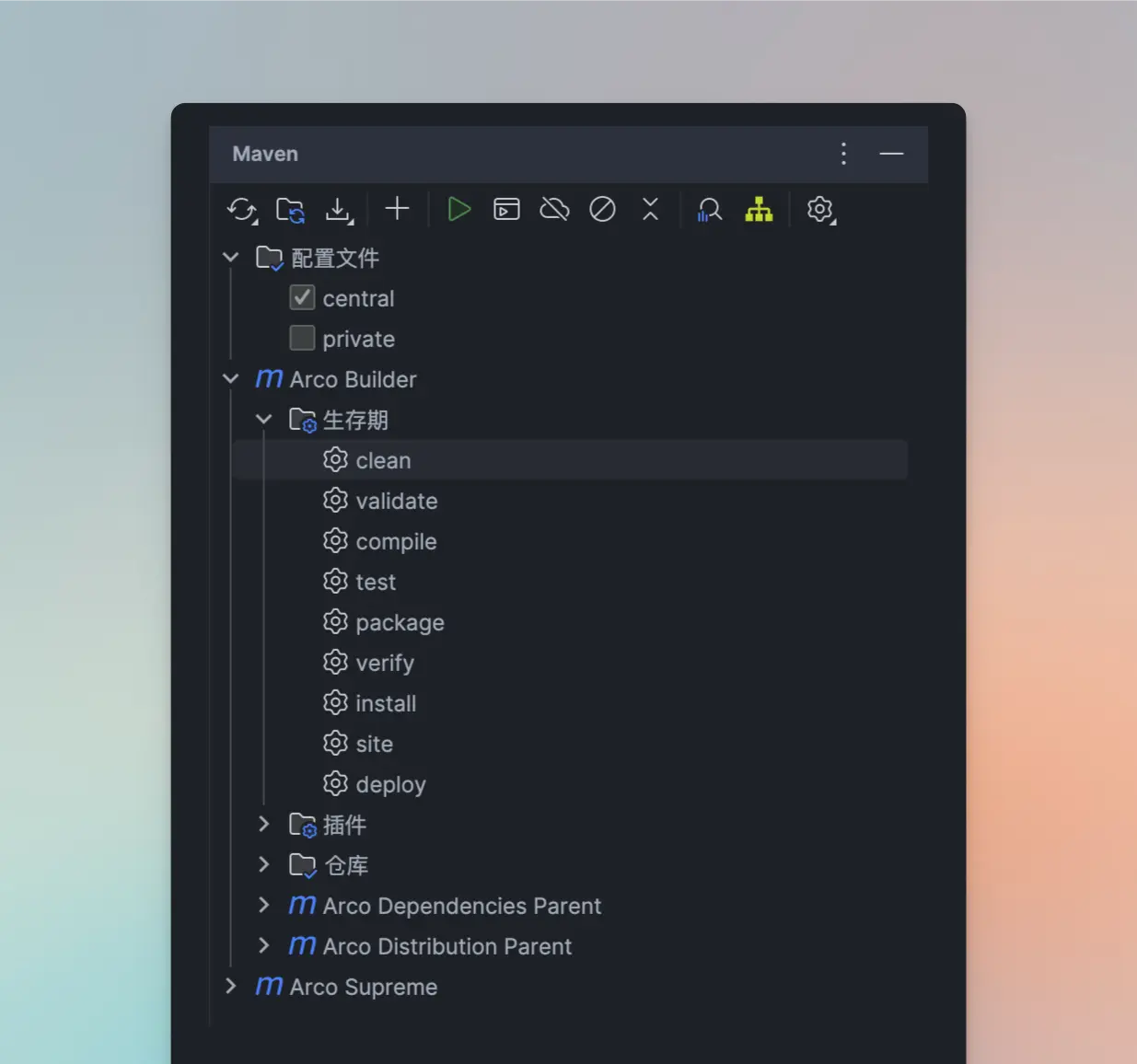Toggle Offline Mode cloud icon

tap(554, 209)
